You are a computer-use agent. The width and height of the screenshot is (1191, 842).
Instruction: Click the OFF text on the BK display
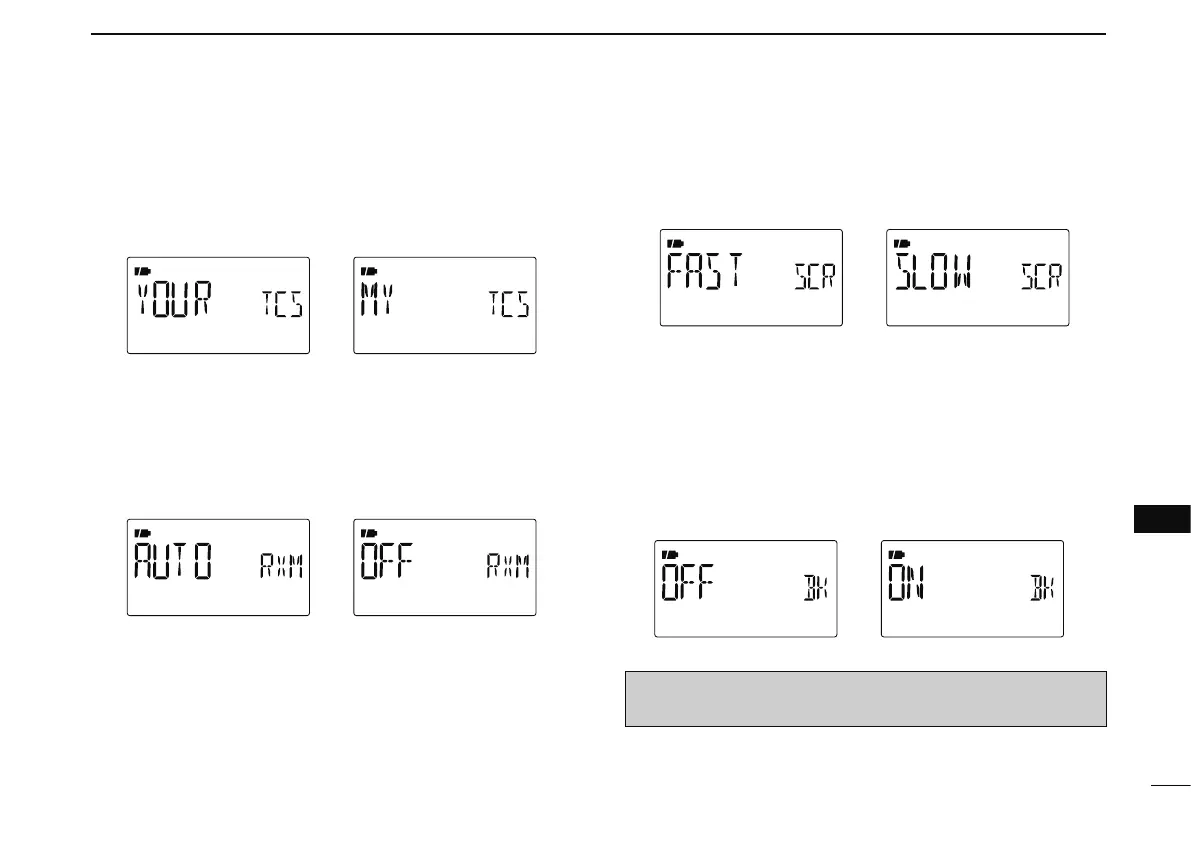(688, 582)
